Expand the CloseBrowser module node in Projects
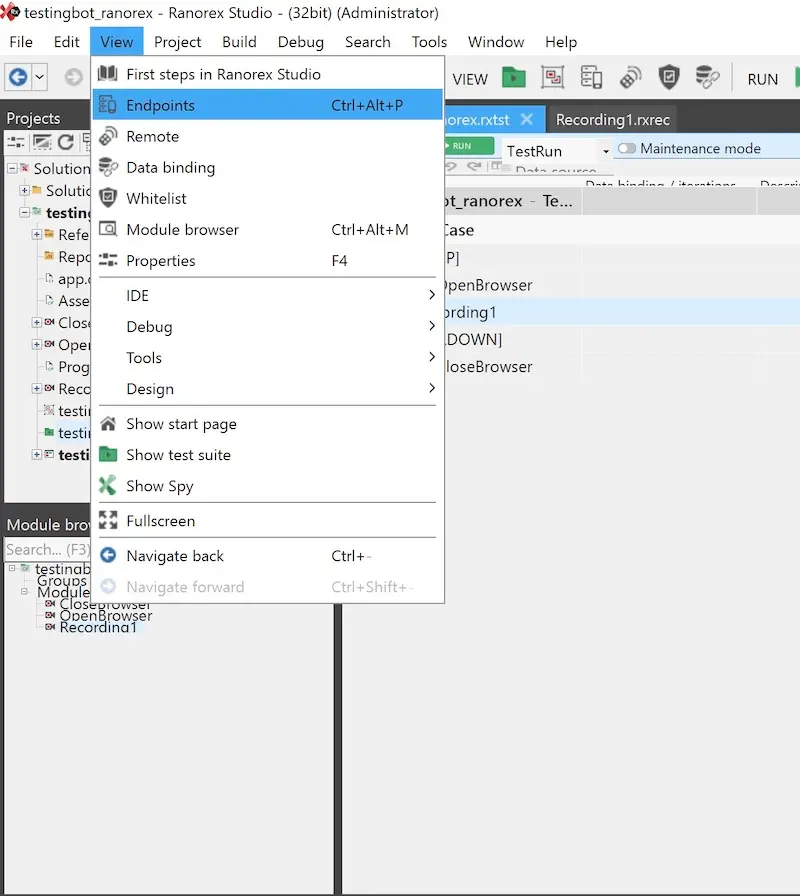800x896 pixels. (37, 322)
